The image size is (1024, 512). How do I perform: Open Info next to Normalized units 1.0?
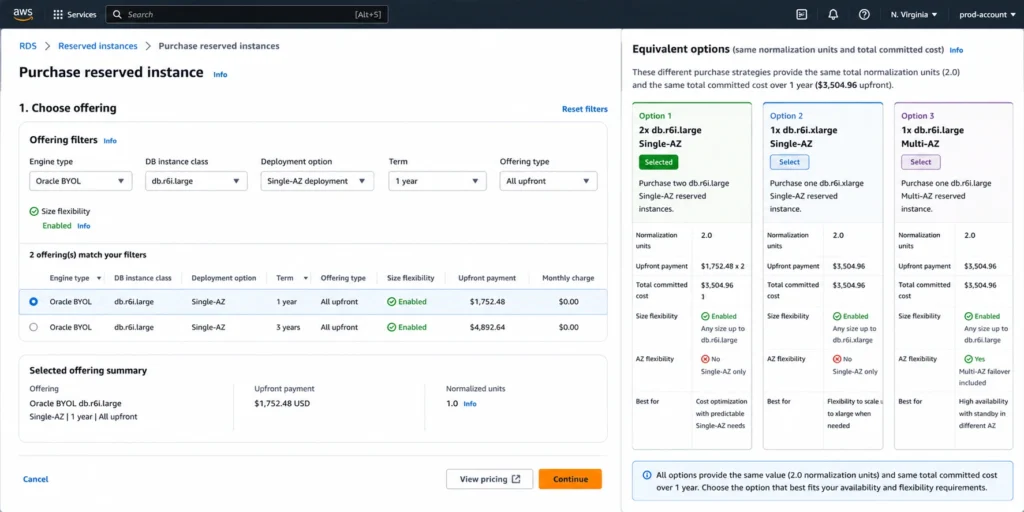[470, 404]
